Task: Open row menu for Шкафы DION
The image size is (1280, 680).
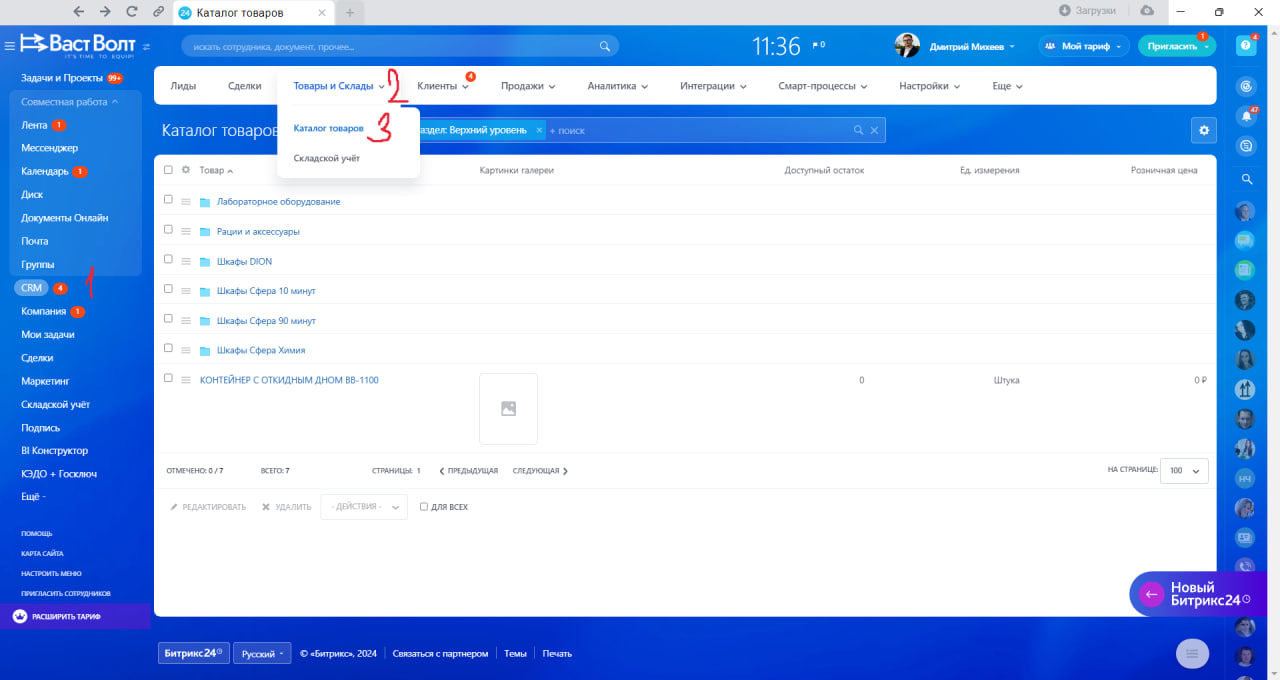Action: (x=186, y=262)
